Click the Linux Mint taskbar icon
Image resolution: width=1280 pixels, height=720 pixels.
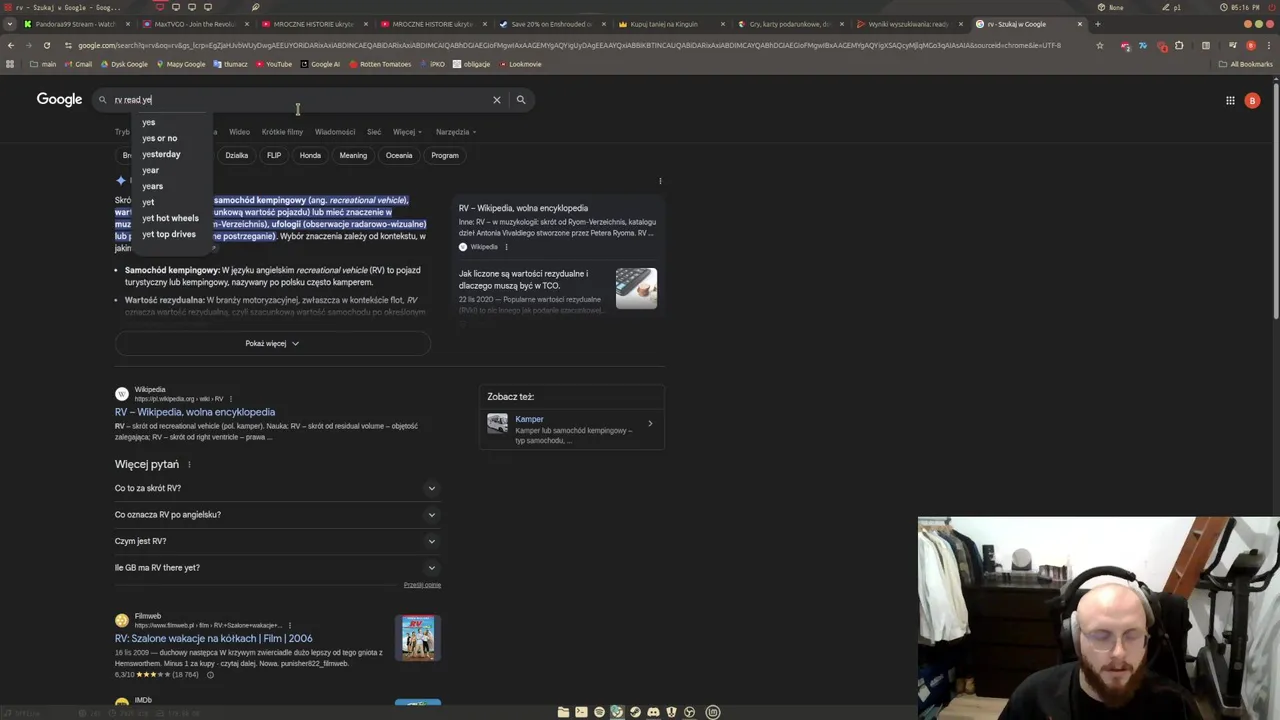pyautogui.click(x=713, y=712)
